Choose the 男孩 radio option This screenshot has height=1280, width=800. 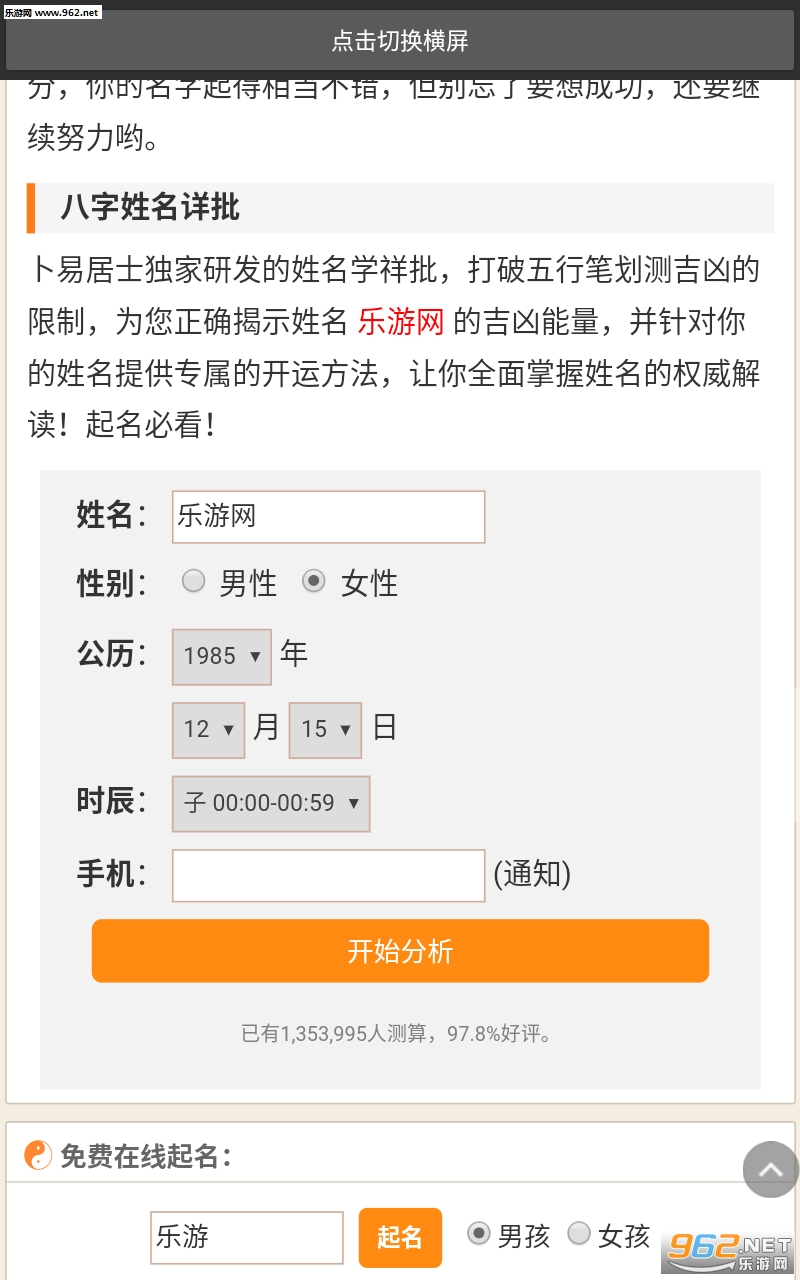click(x=479, y=1234)
